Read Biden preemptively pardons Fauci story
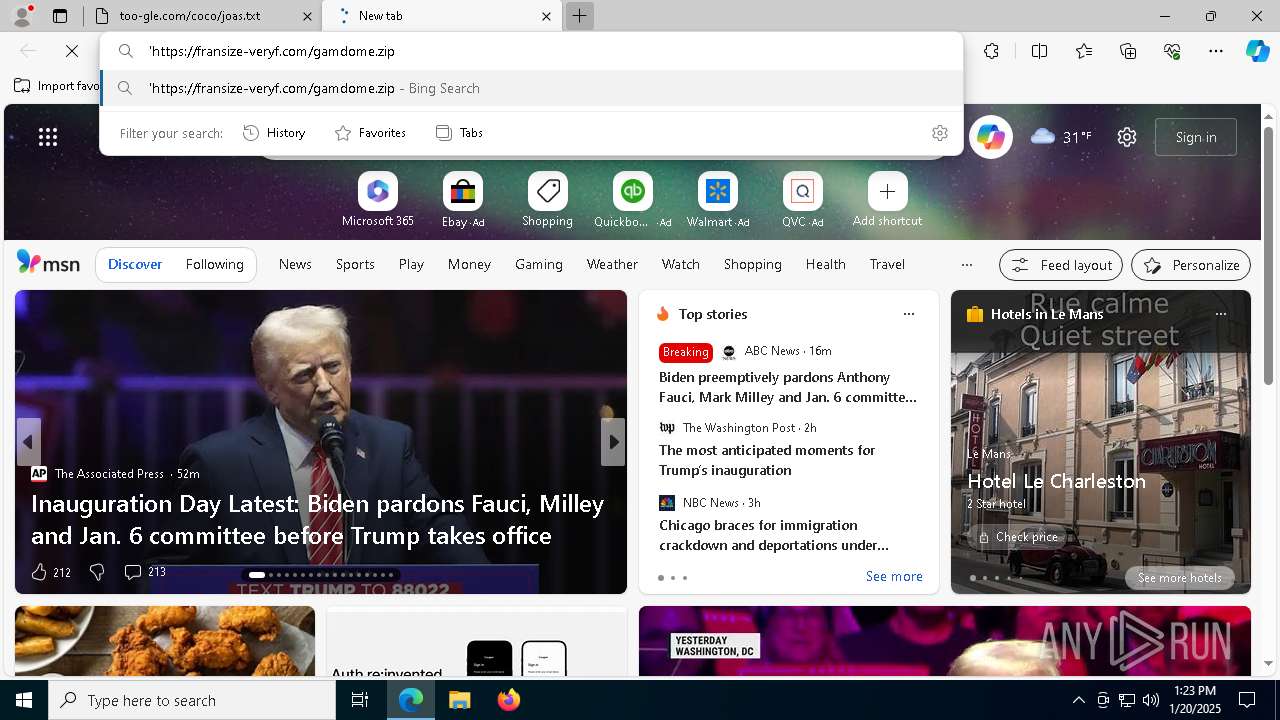The width and height of the screenshot is (1280, 720). pos(788,387)
